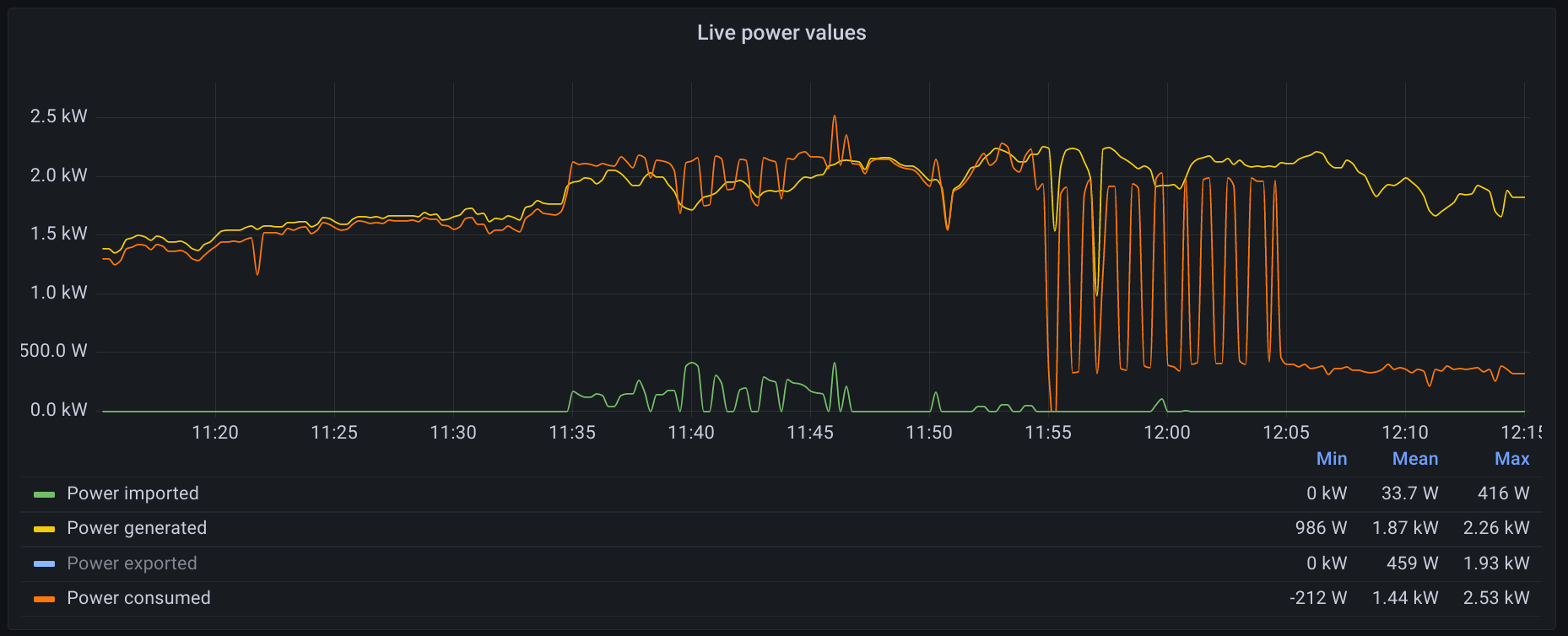Viewport: 1568px width, 636px height.
Task: Sort legend by Min column
Action: point(1332,459)
